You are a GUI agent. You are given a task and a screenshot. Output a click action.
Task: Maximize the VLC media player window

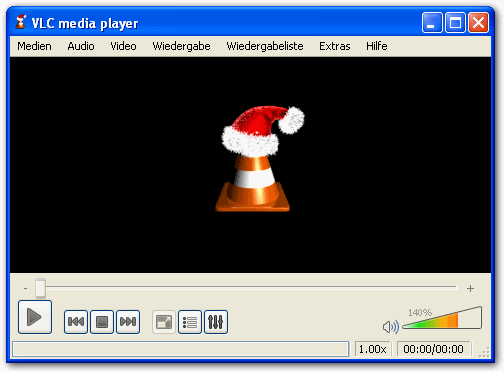[x=455, y=23]
